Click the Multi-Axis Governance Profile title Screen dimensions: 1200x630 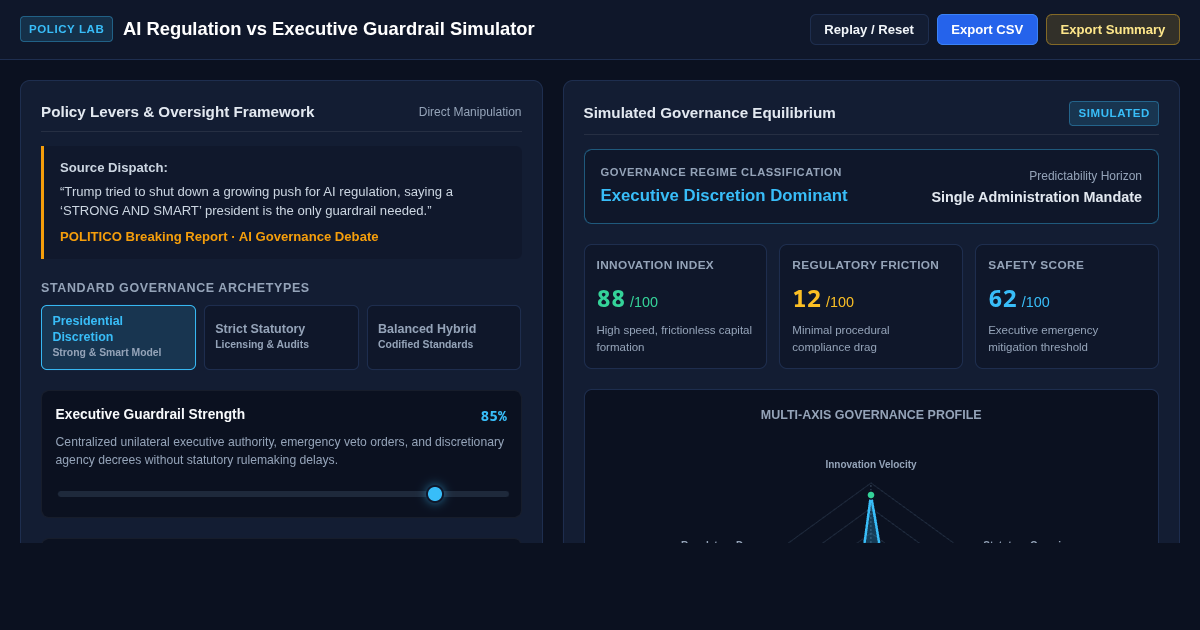pos(871,415)
